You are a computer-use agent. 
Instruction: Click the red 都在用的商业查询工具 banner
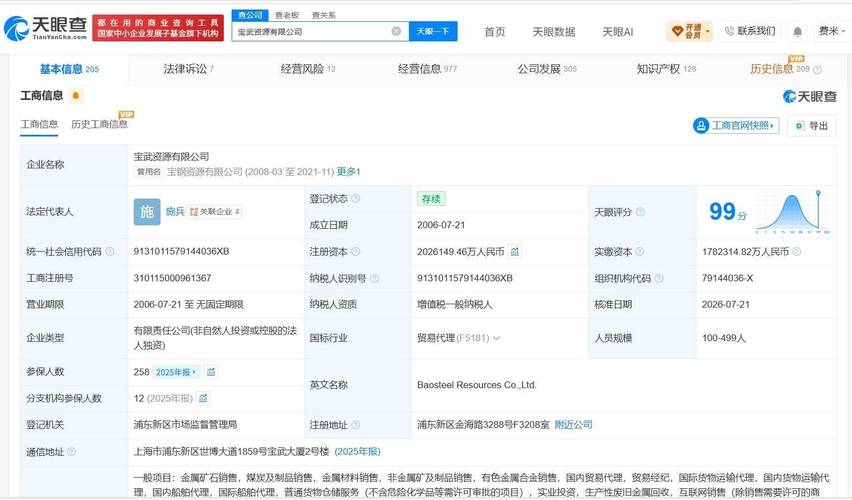click(x=158, y=28)
